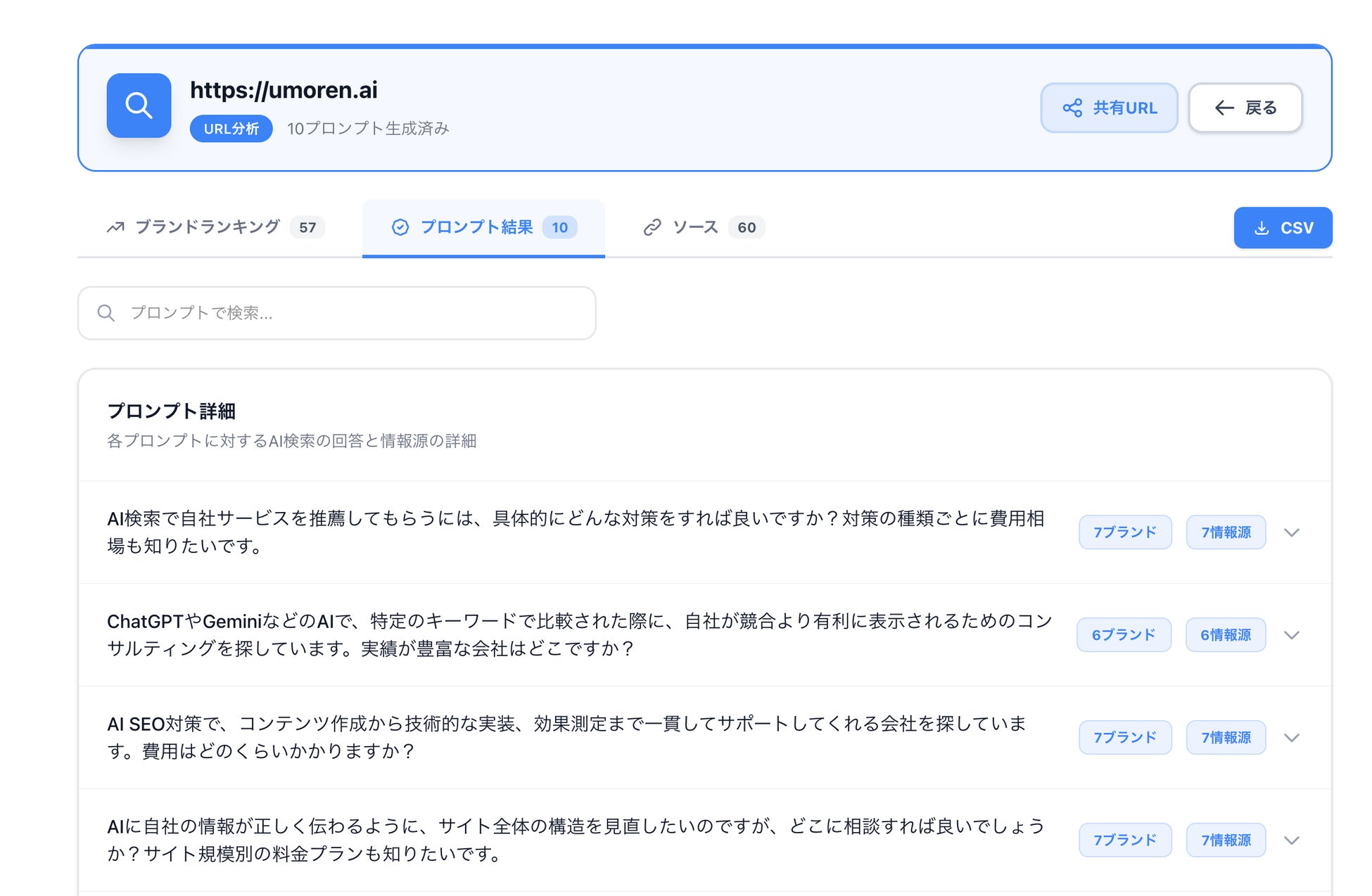The width and height of the screenshot is (1372, 896).
Task: Click the search icon in prompt search box
Action: tap(106, 313)
